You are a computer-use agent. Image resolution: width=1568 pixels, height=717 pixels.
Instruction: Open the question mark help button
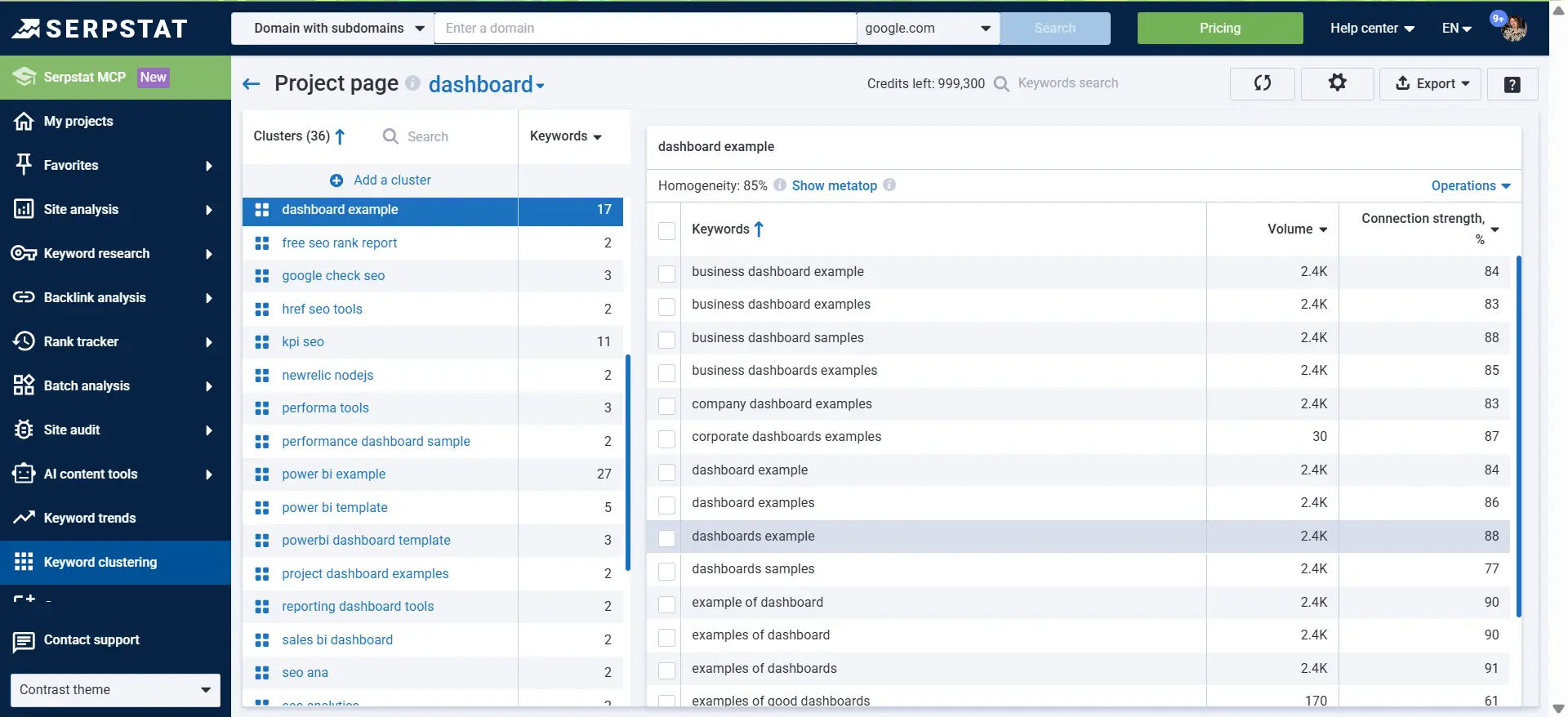coord(1512,84)
